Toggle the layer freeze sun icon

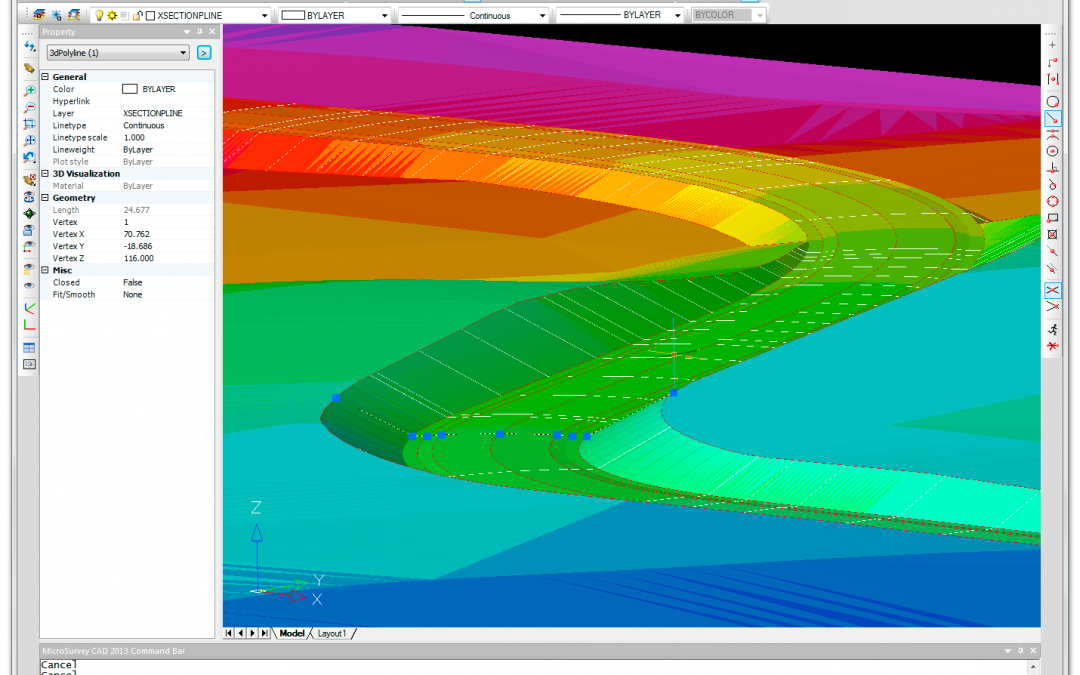click(112, 16)
